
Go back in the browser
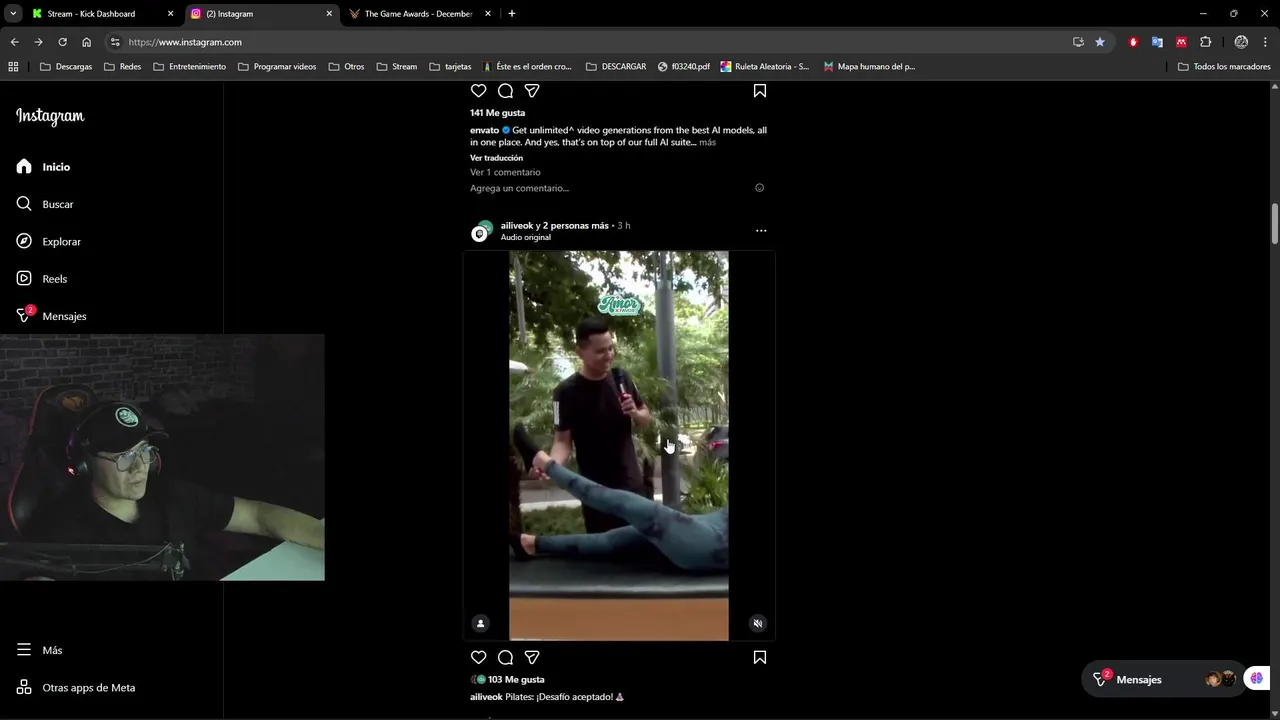pyautogui.click(x=14, y=42)
